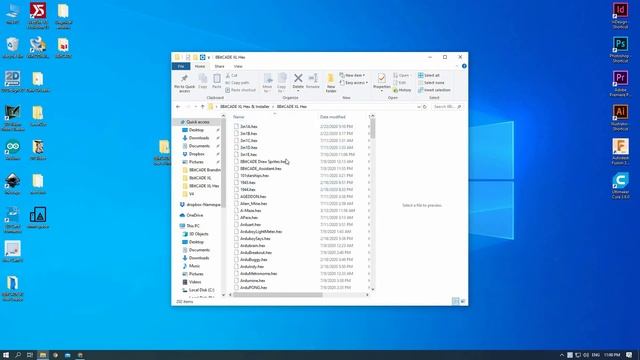Open Adobe Premiere desktop shortcut
Viewport: 640px width, 360px height.
coord(620,83)
